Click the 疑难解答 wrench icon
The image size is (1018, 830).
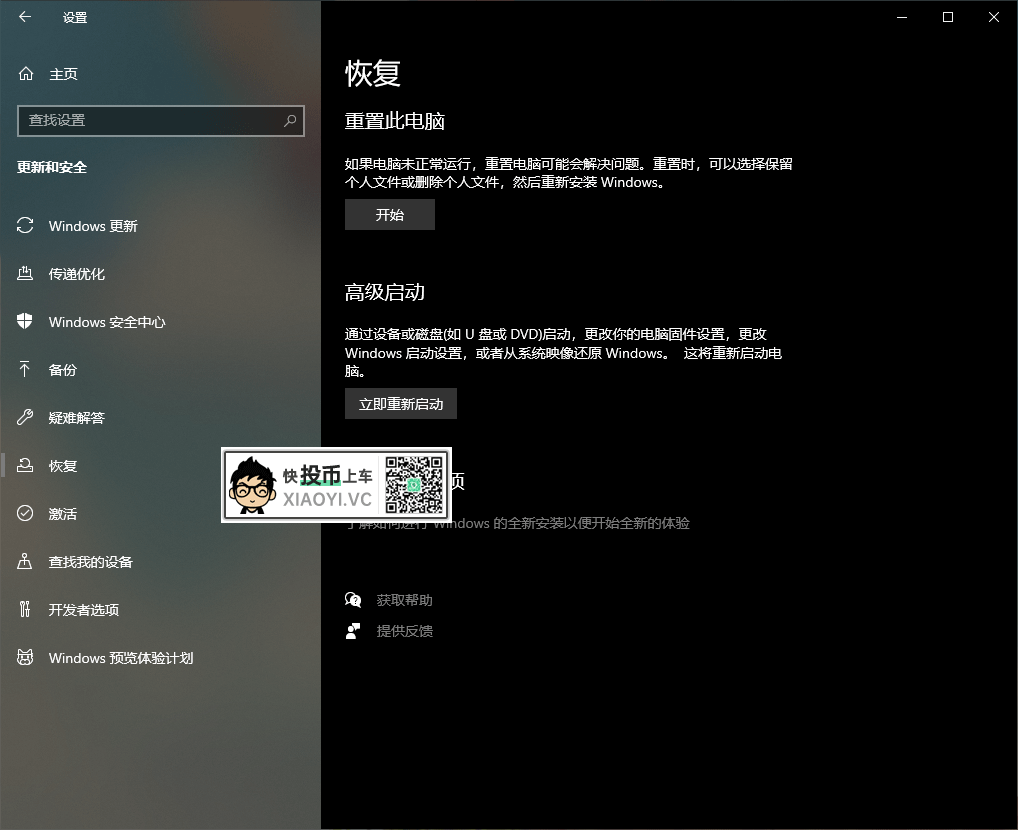click(25, 417)
